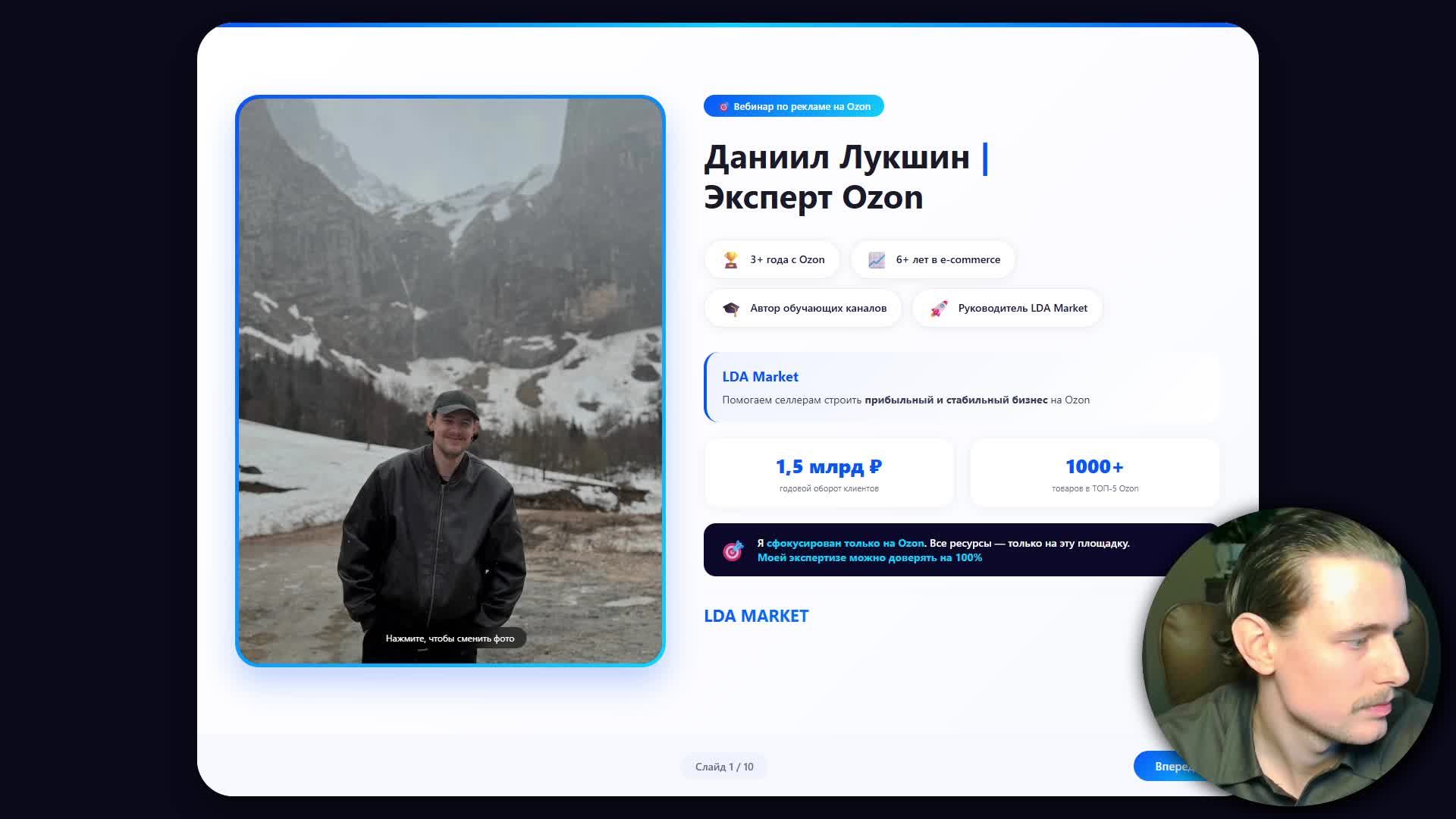This screenshot has height=819, width=1456.
Task: Click the target icon in the webinar badge
Action: click(723, 106)
